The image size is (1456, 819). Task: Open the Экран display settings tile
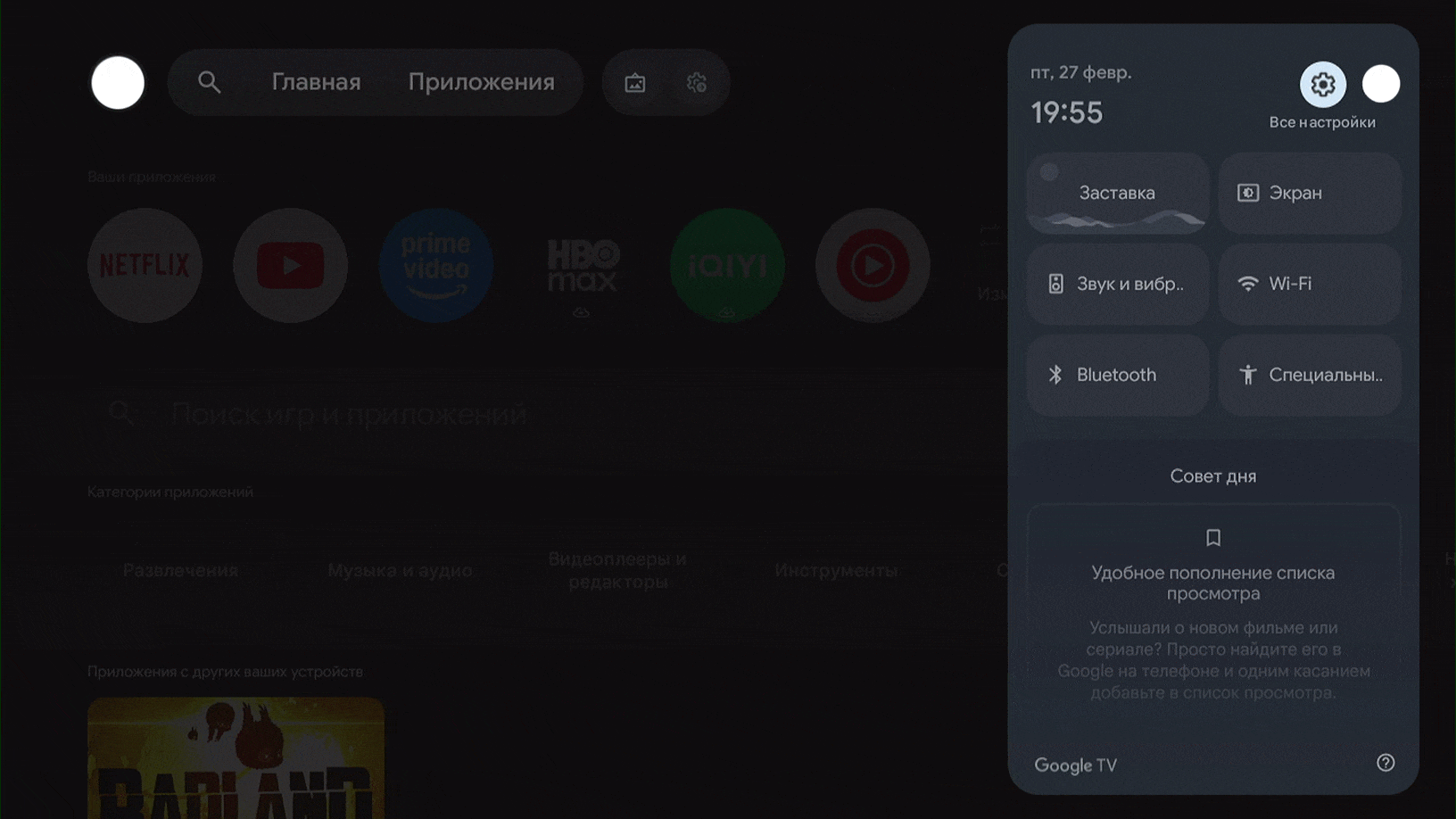[x=1309, y=193]
